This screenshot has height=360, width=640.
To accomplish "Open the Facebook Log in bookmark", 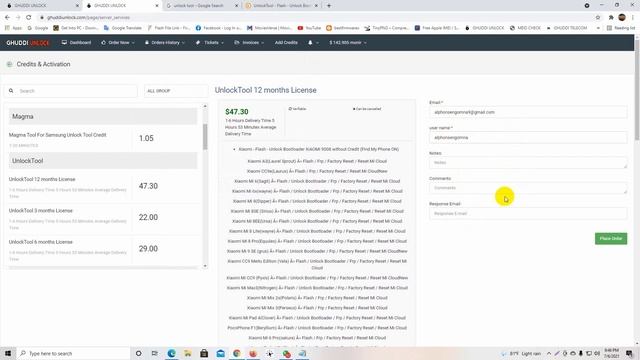I will [x=219, y=28].
